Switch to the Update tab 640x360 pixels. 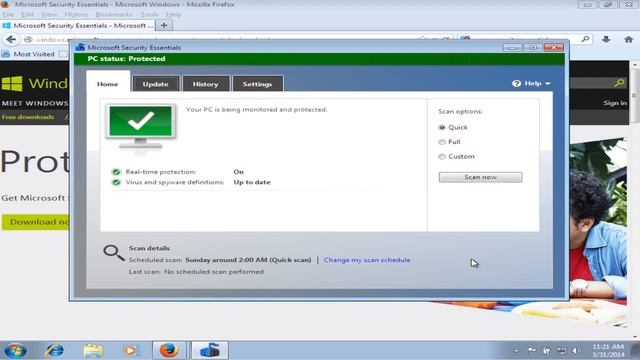coord(156,84)
